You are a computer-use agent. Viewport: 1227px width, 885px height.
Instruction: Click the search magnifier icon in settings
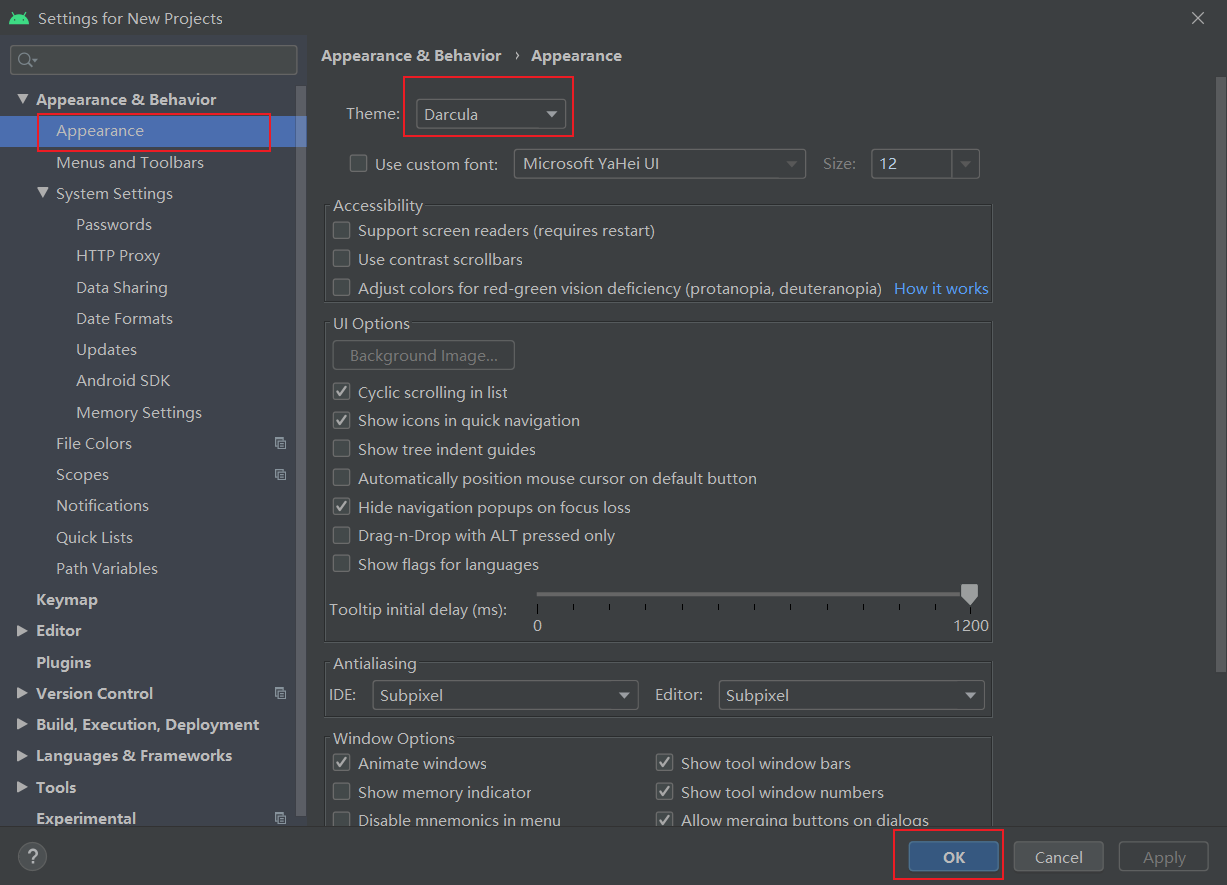click(x=27, y=60)
